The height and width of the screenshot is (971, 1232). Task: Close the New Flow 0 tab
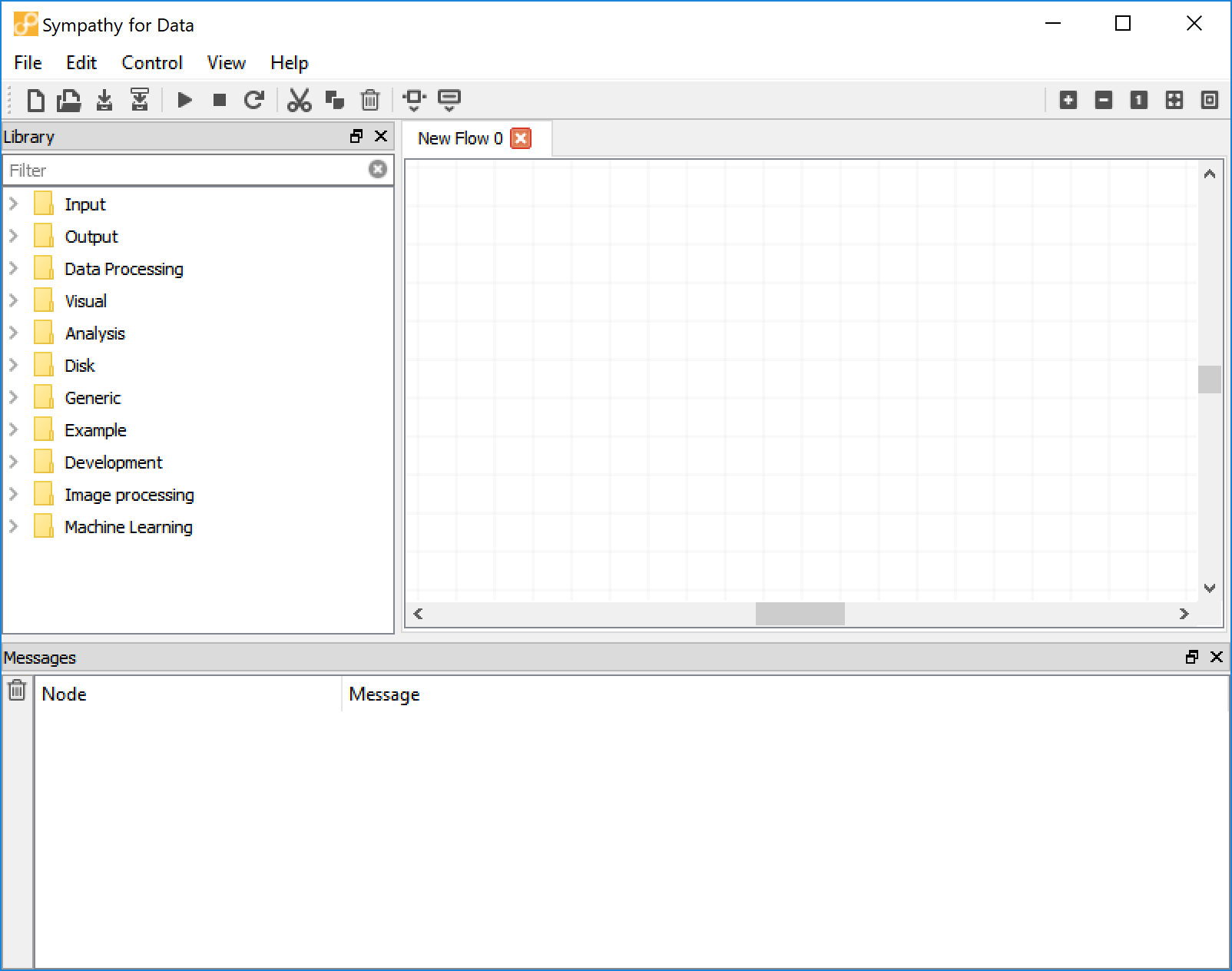(521, 138)
